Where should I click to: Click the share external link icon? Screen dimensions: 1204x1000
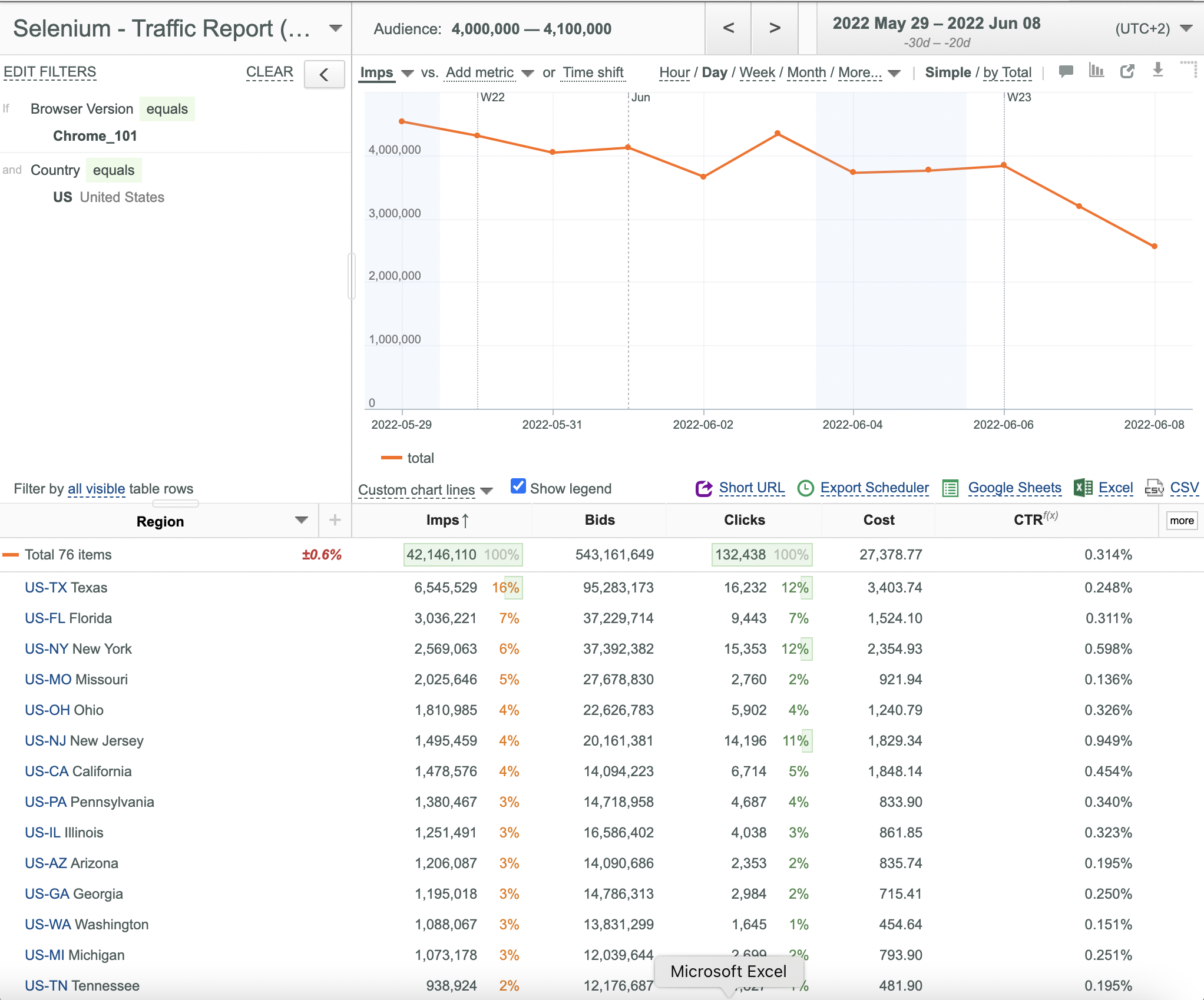tap(1127, 71)
